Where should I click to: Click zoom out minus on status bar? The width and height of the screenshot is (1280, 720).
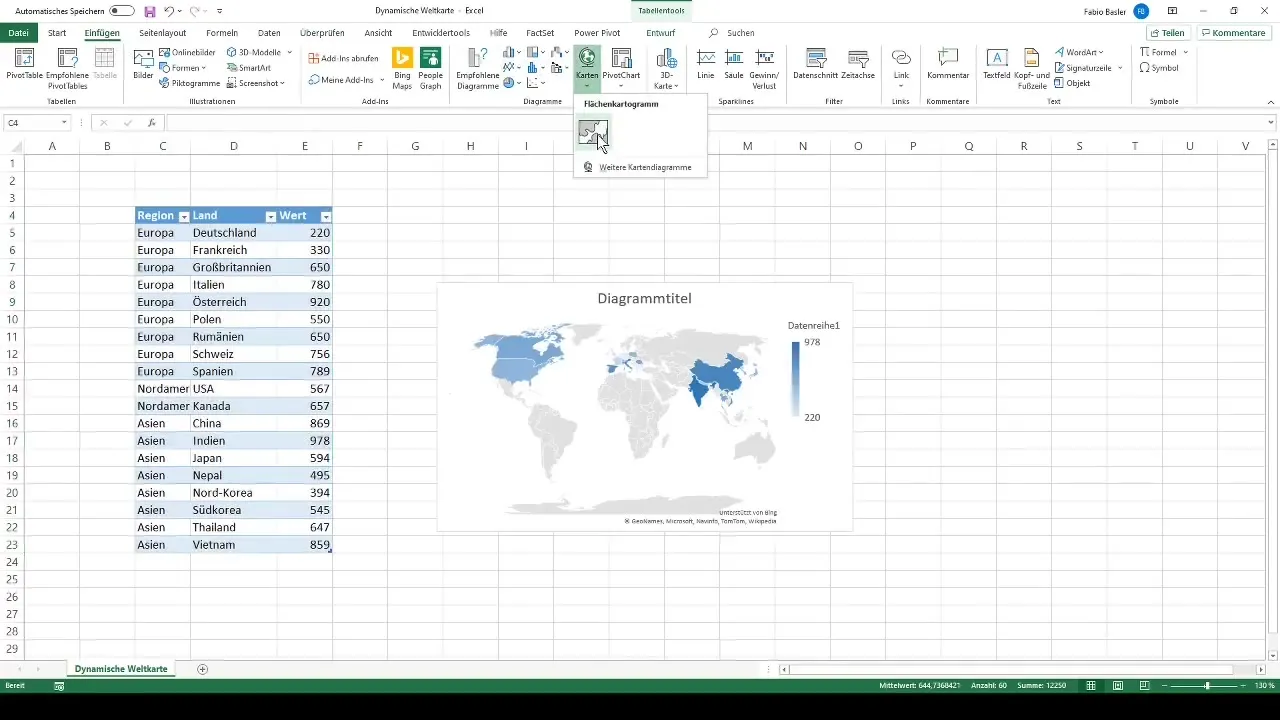pos(1165,686)
